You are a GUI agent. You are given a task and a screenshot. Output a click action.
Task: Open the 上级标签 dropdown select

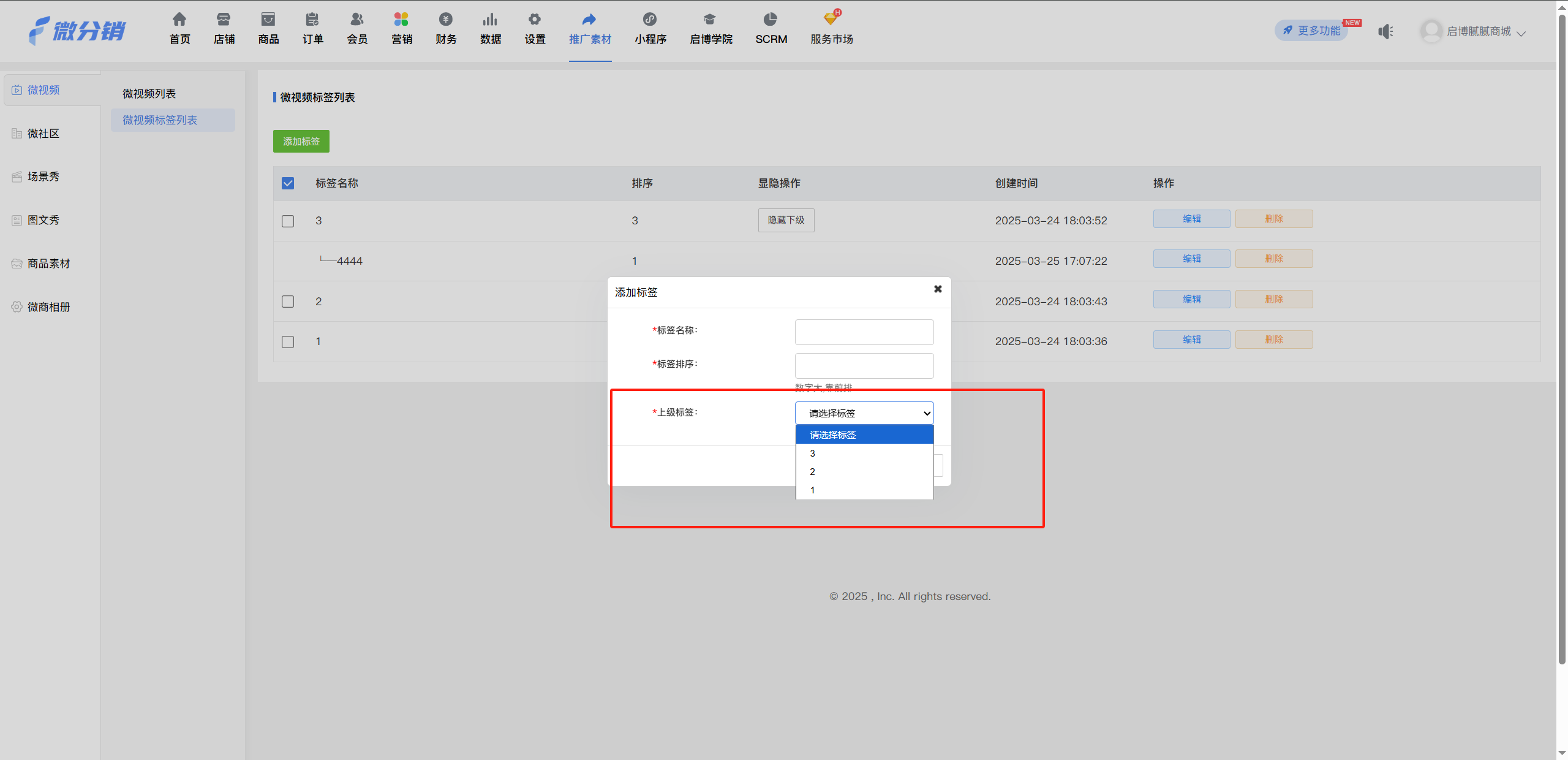coord(864,413)
